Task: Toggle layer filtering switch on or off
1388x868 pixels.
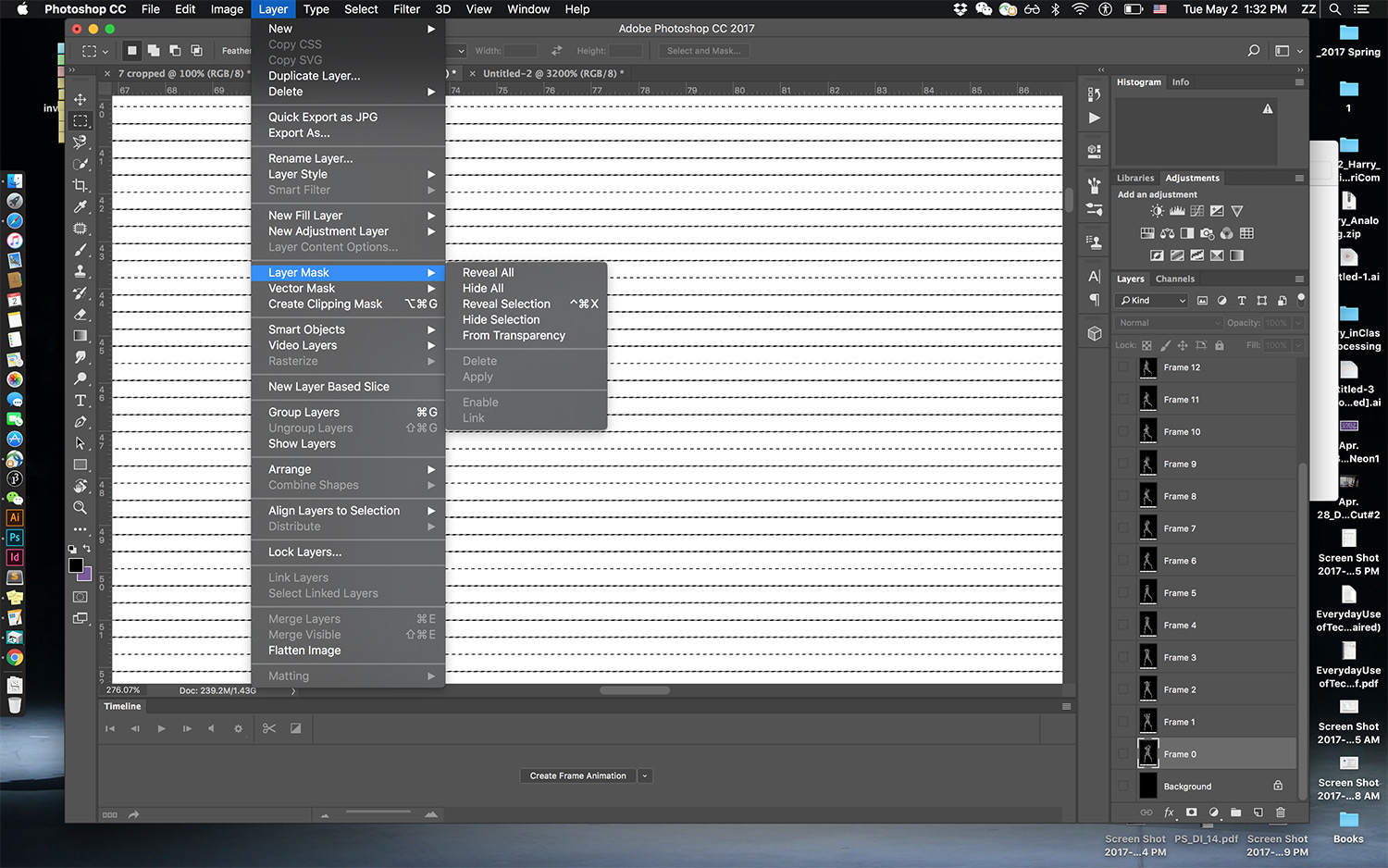Action: pyautogui.click(x=1301, y=299)
